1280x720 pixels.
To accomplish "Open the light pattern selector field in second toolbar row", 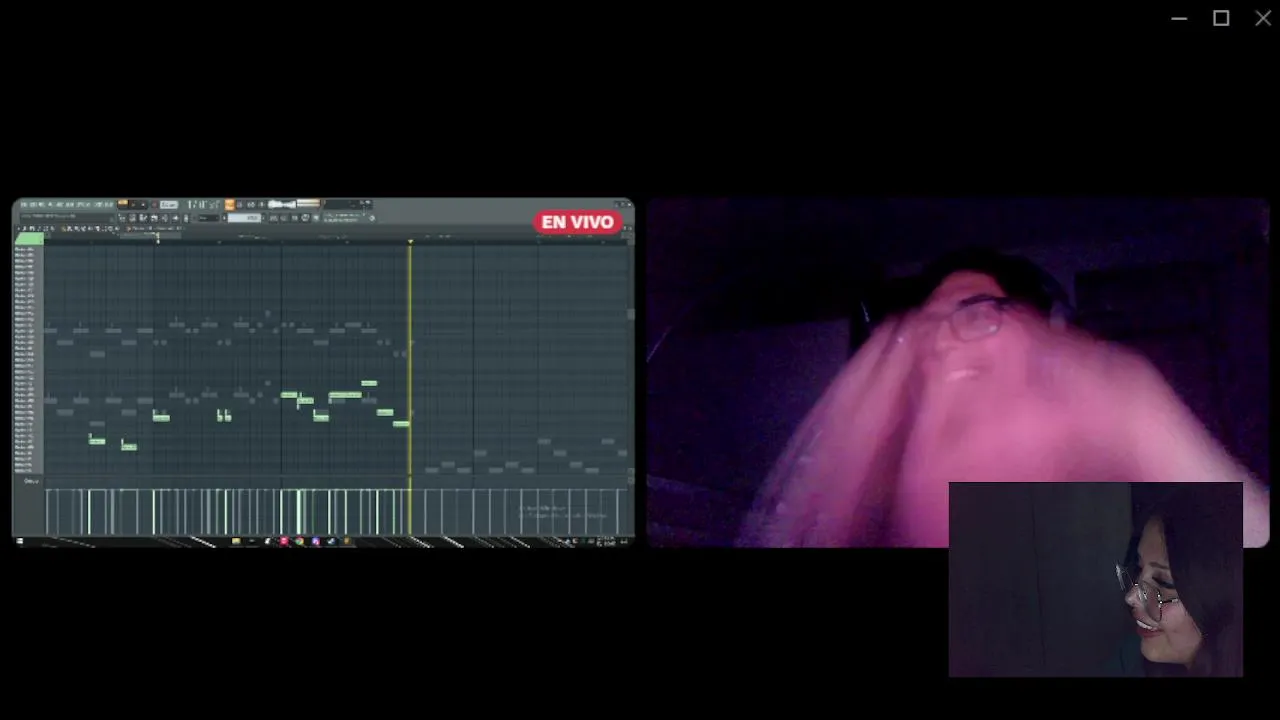I will (245, 218).
